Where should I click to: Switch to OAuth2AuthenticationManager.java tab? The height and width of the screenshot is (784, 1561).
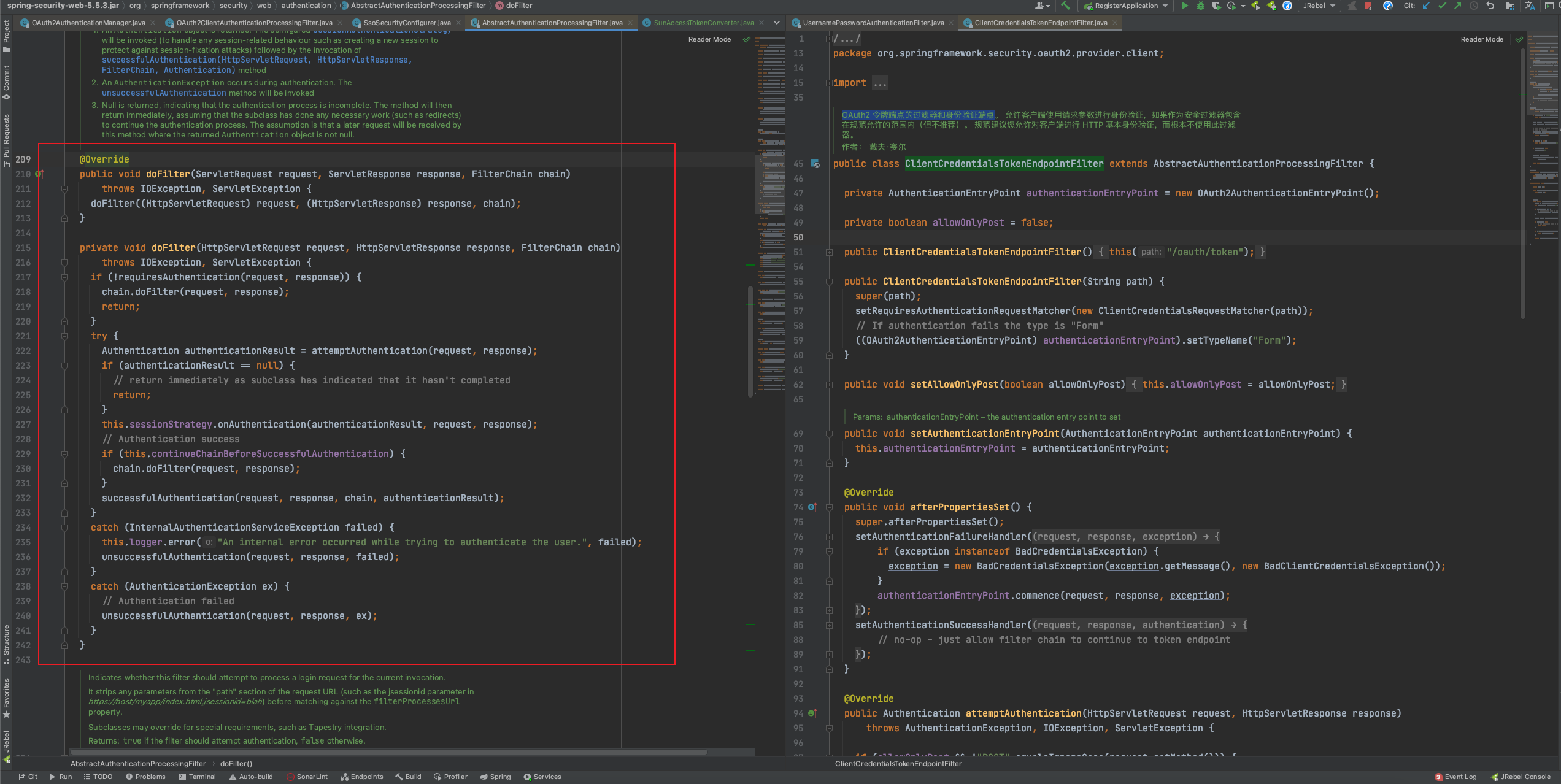pos(88,23)
